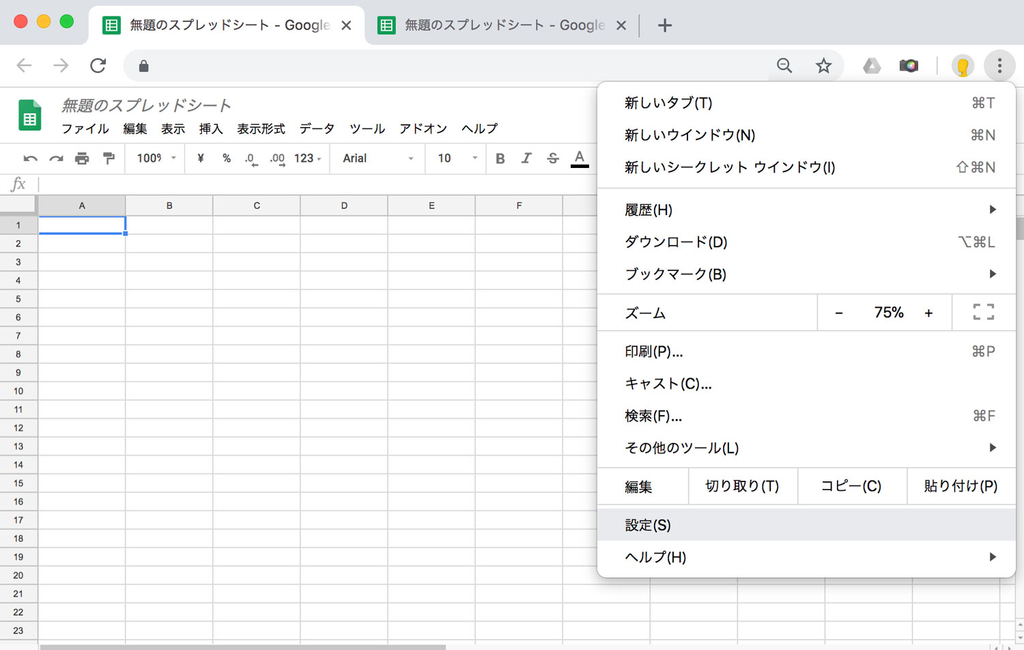Open the アドオン menu

pyautogui.click(x=423, y=129)
